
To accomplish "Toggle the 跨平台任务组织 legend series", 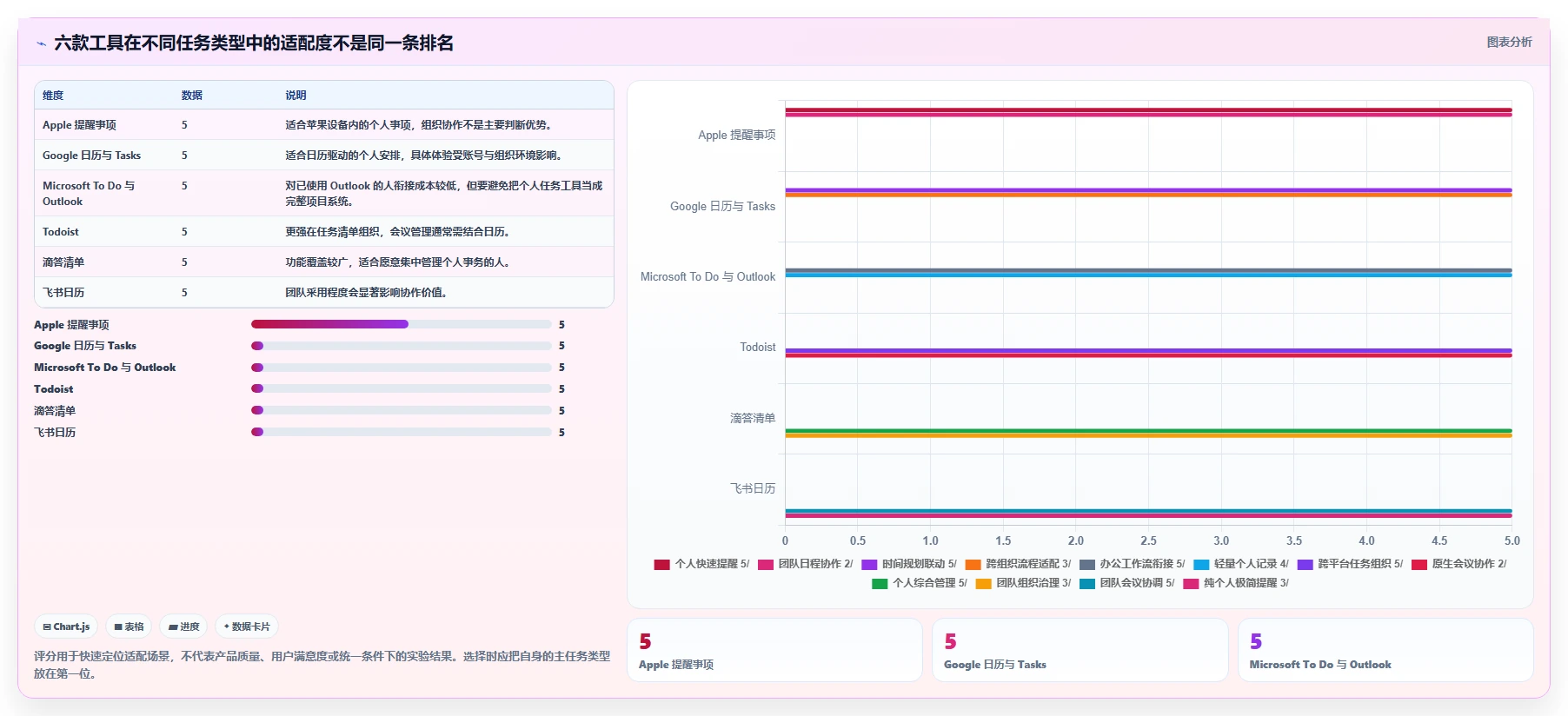I will (x=1350, y=564).
